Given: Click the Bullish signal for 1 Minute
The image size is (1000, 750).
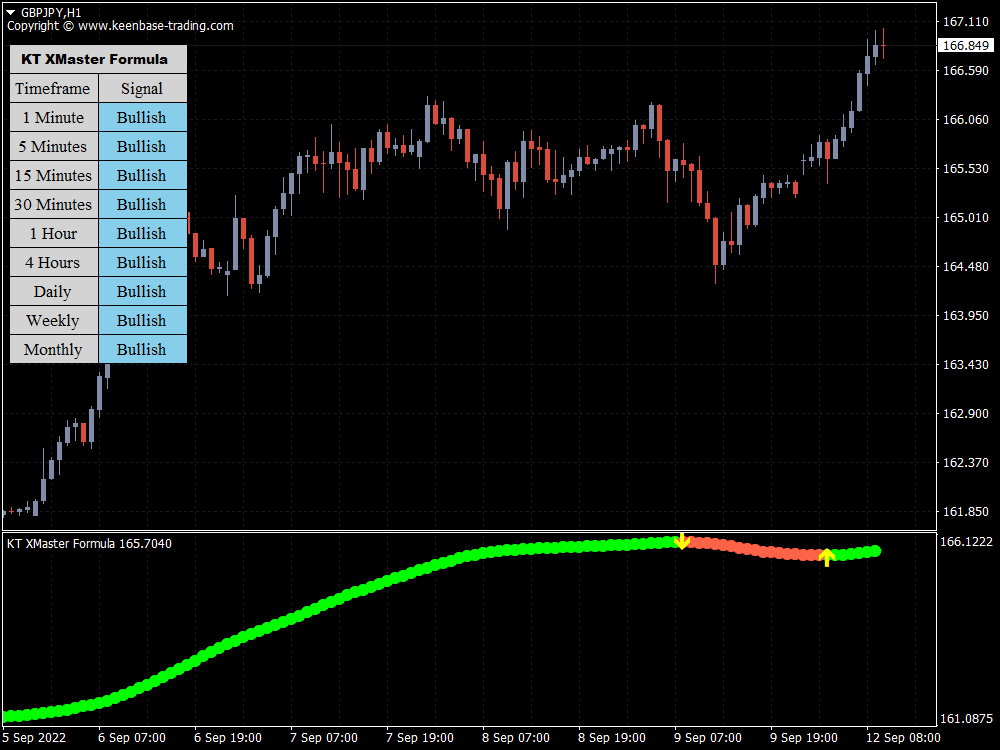Looking at the screenshot, I should coord(143,117).
